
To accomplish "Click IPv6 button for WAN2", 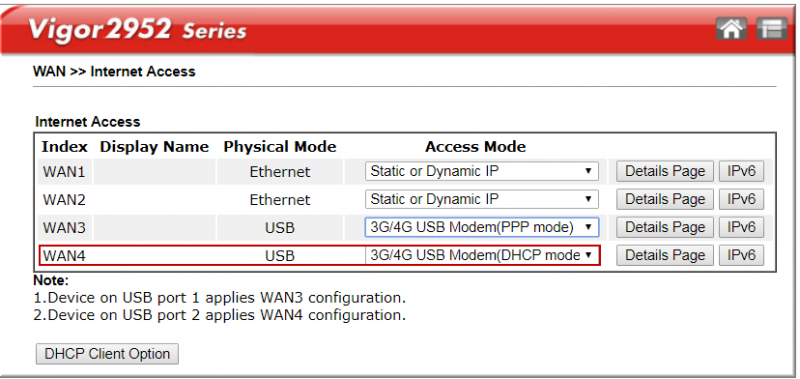I will (741, 199).
